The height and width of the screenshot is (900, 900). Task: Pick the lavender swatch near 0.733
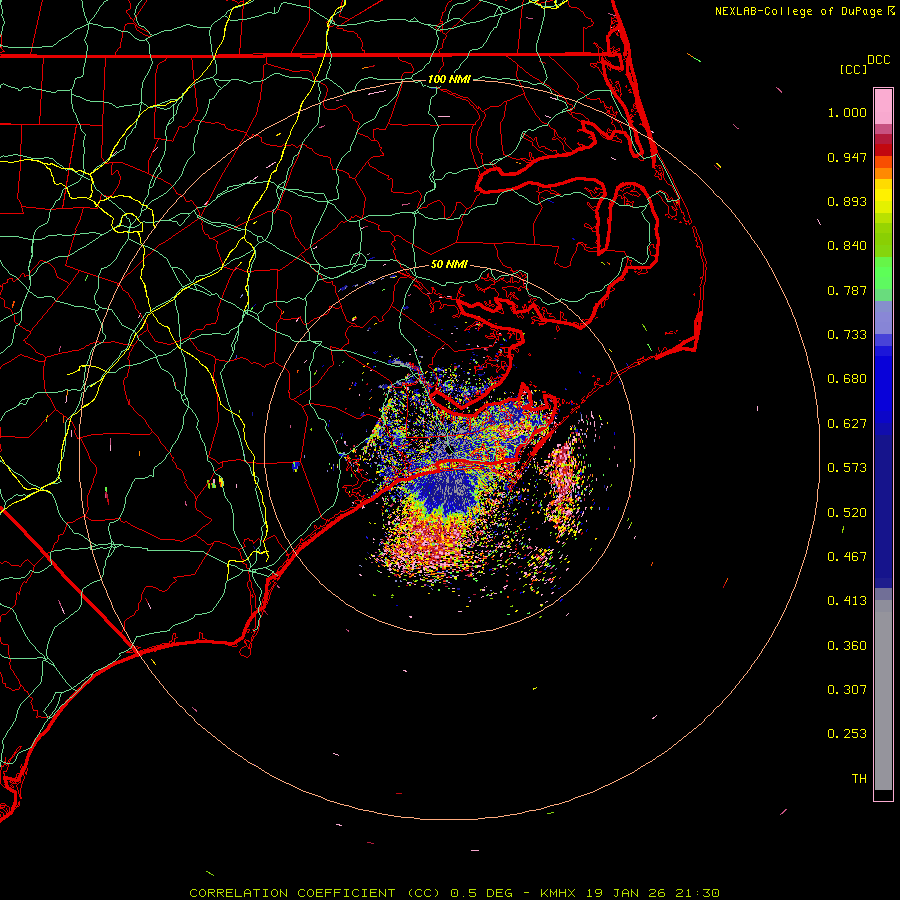click(x=883, y=318)
